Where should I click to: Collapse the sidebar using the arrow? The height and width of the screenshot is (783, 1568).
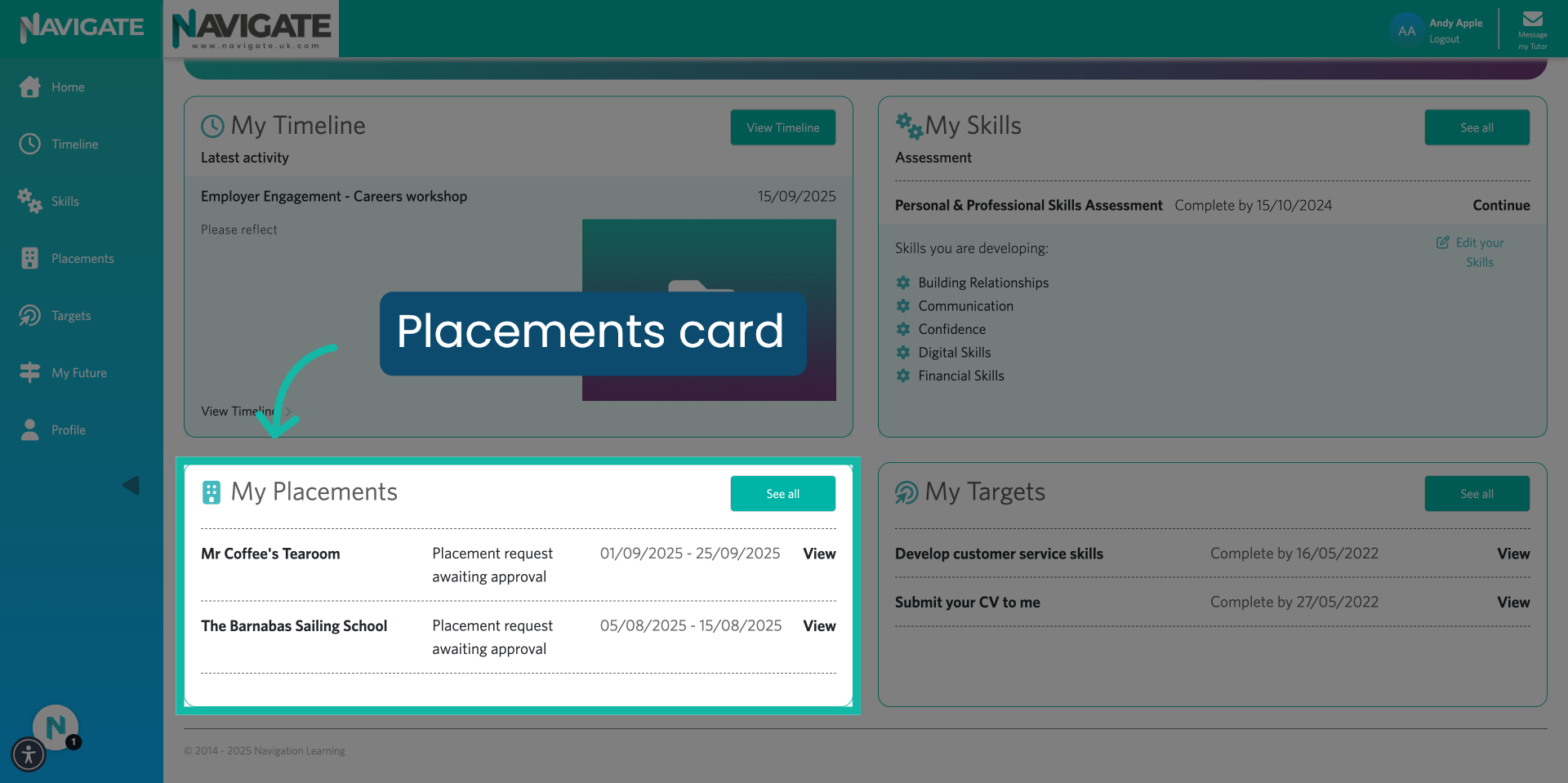(131, 485)
